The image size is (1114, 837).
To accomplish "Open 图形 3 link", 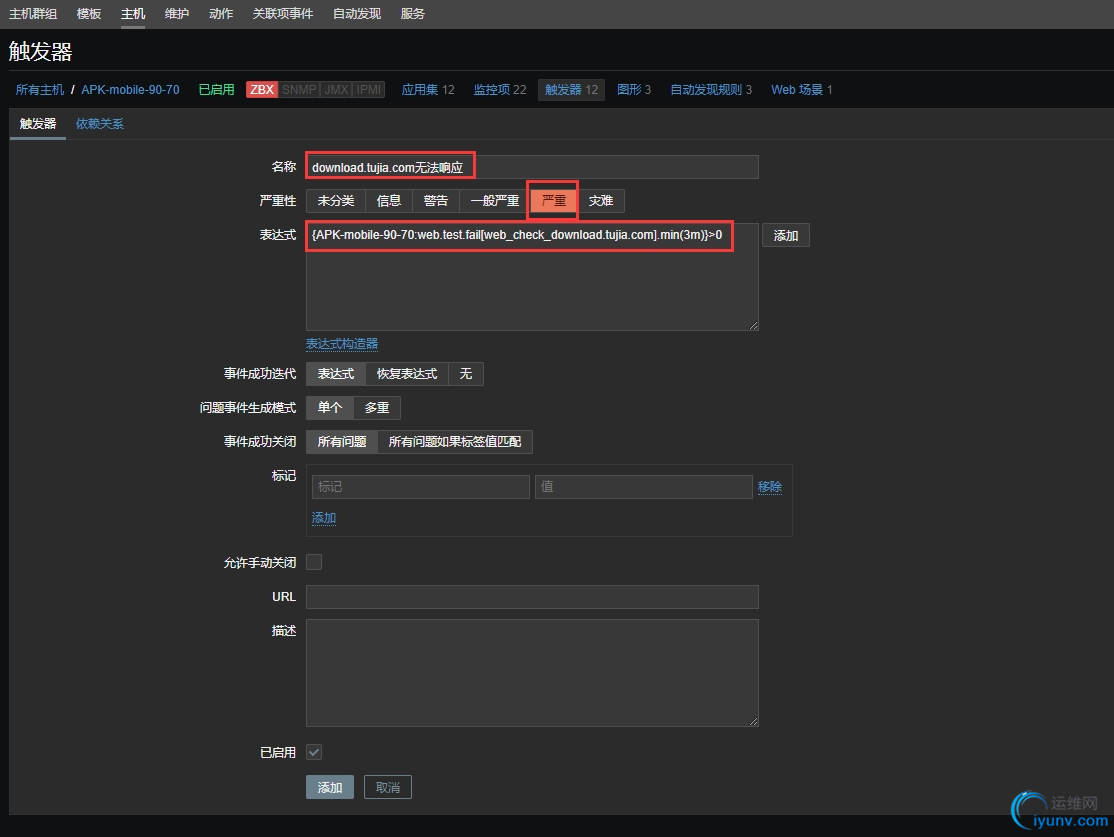I will click(x=634, y=90).
